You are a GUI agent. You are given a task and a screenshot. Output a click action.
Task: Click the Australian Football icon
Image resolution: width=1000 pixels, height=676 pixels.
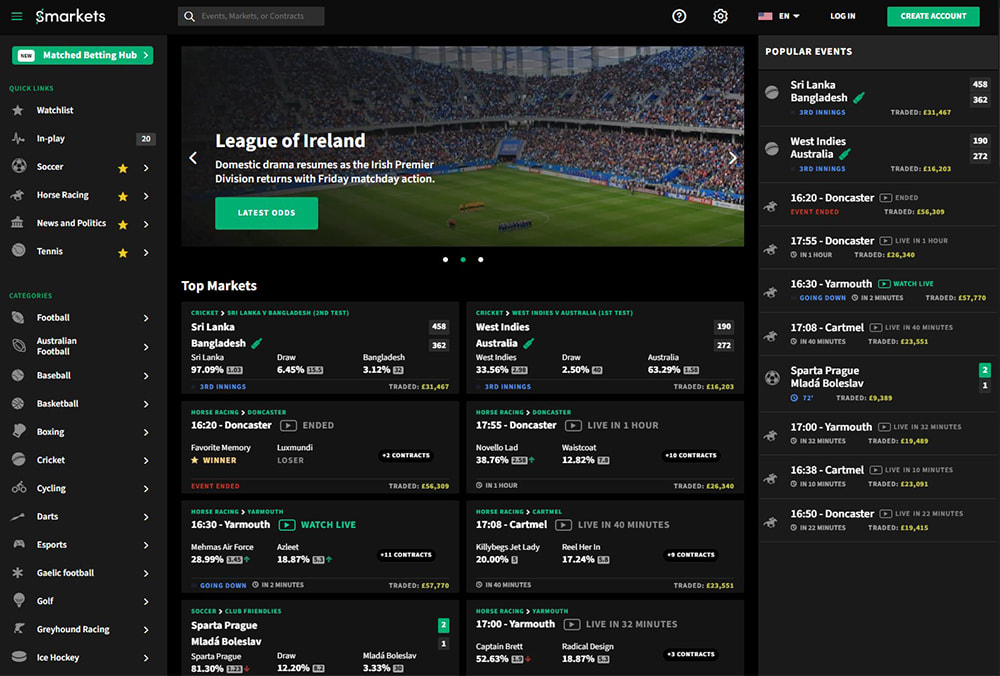tap(19, 346)
